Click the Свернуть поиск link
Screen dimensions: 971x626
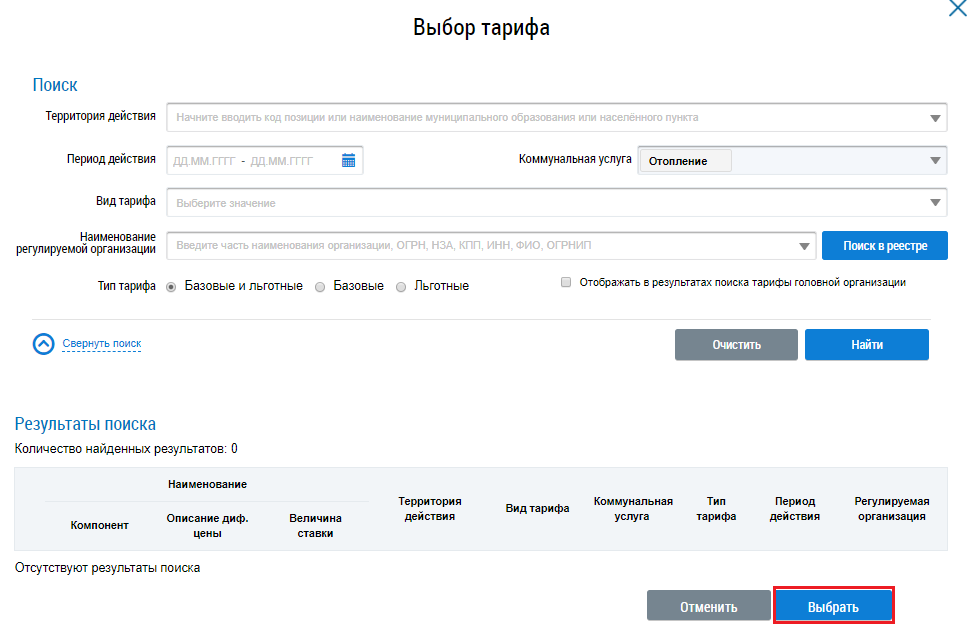click(x=101, y=344)
